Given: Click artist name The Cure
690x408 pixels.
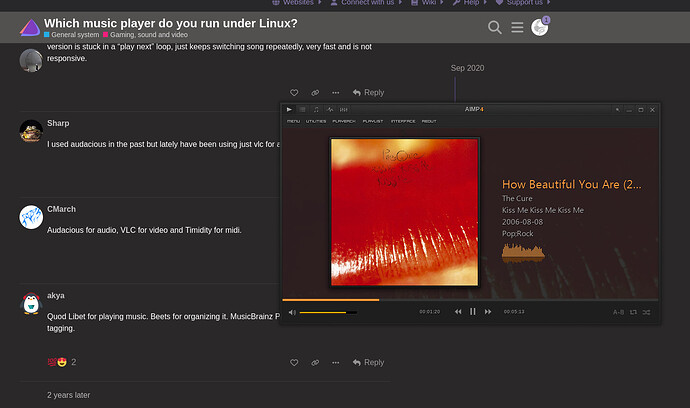Looking at the screenshot, I should pyautogui.click(x=517, y=198).
